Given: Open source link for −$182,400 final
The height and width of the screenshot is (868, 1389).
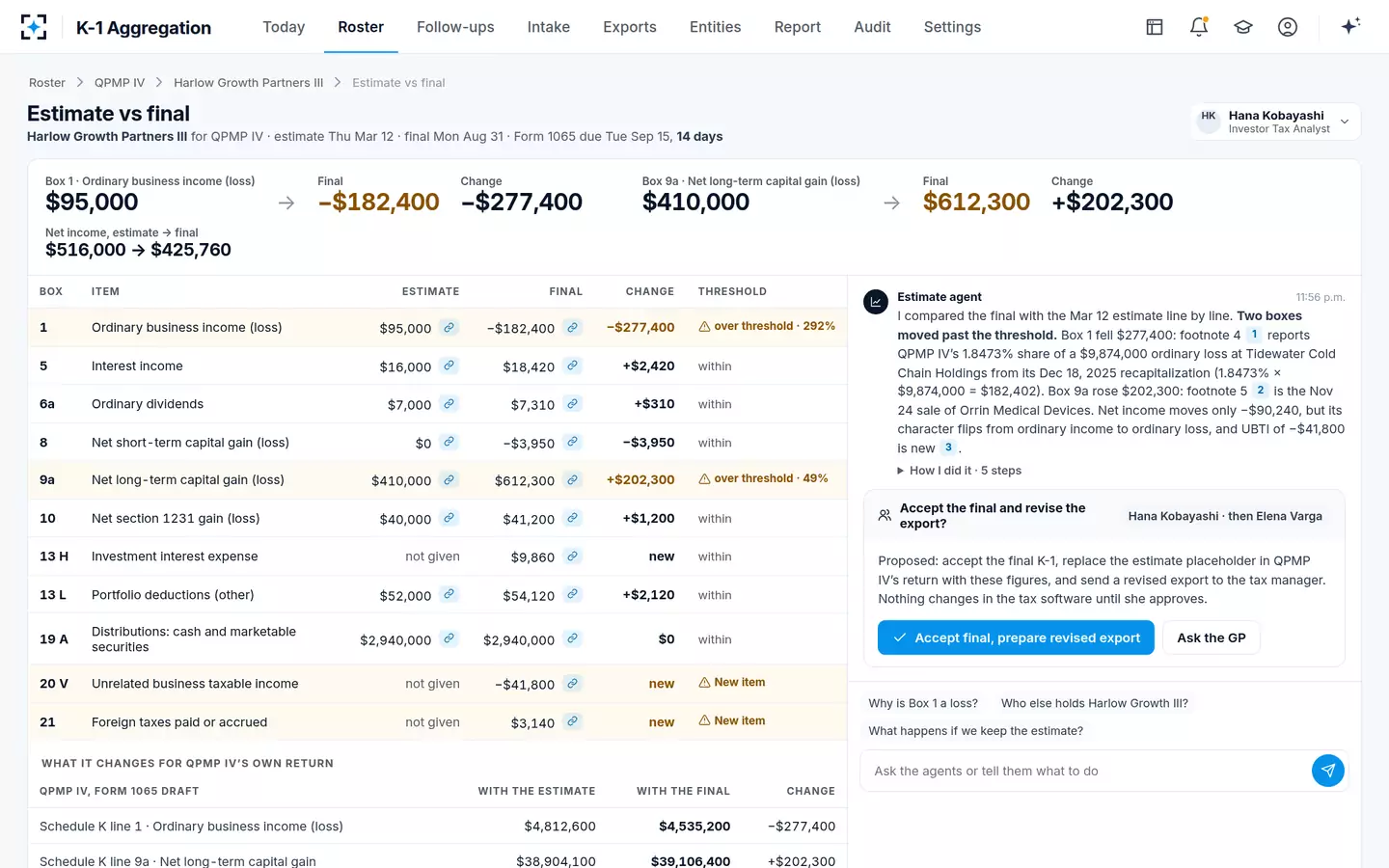Looking at the screenshot, I should pyautogui.click(x=573, y=328).
